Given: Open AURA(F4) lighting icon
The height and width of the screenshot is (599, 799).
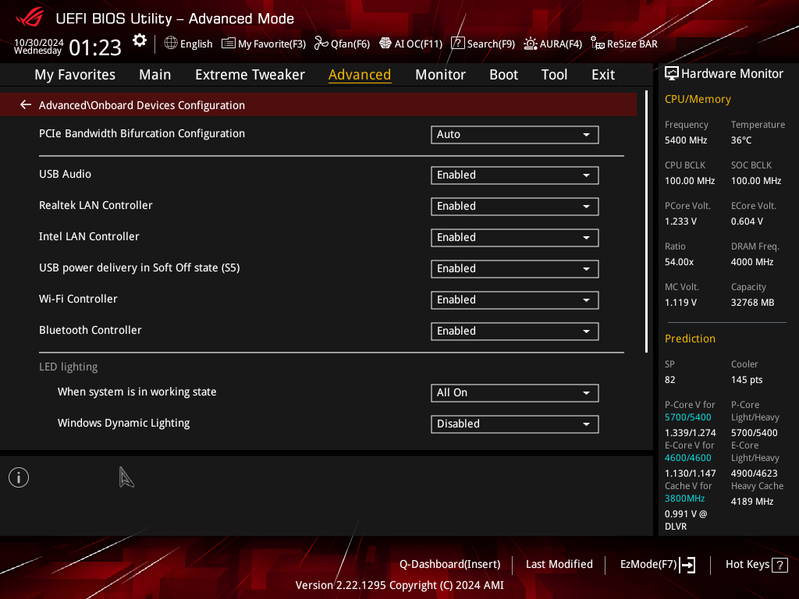Looking at the screenshot, I should (530, 44).
